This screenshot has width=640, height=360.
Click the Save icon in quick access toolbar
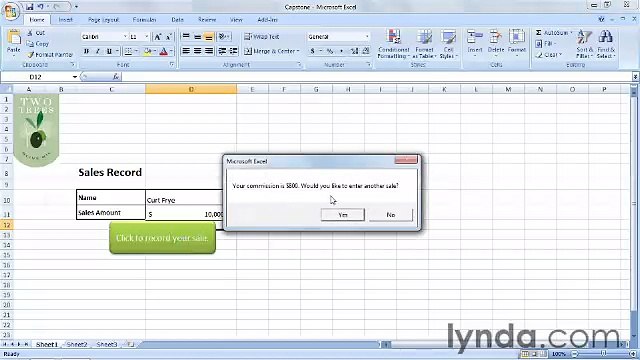click(x=30, y=7)
